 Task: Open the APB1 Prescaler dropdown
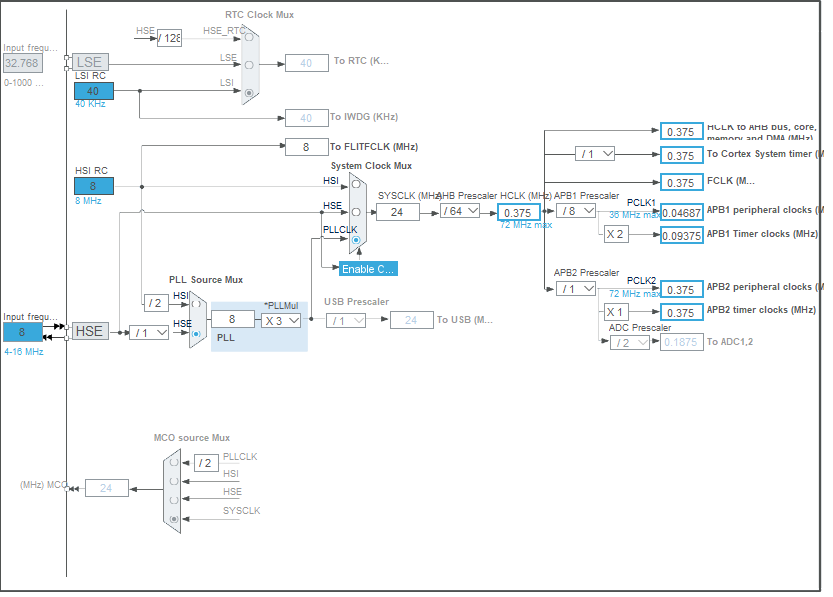coord(578,211)
